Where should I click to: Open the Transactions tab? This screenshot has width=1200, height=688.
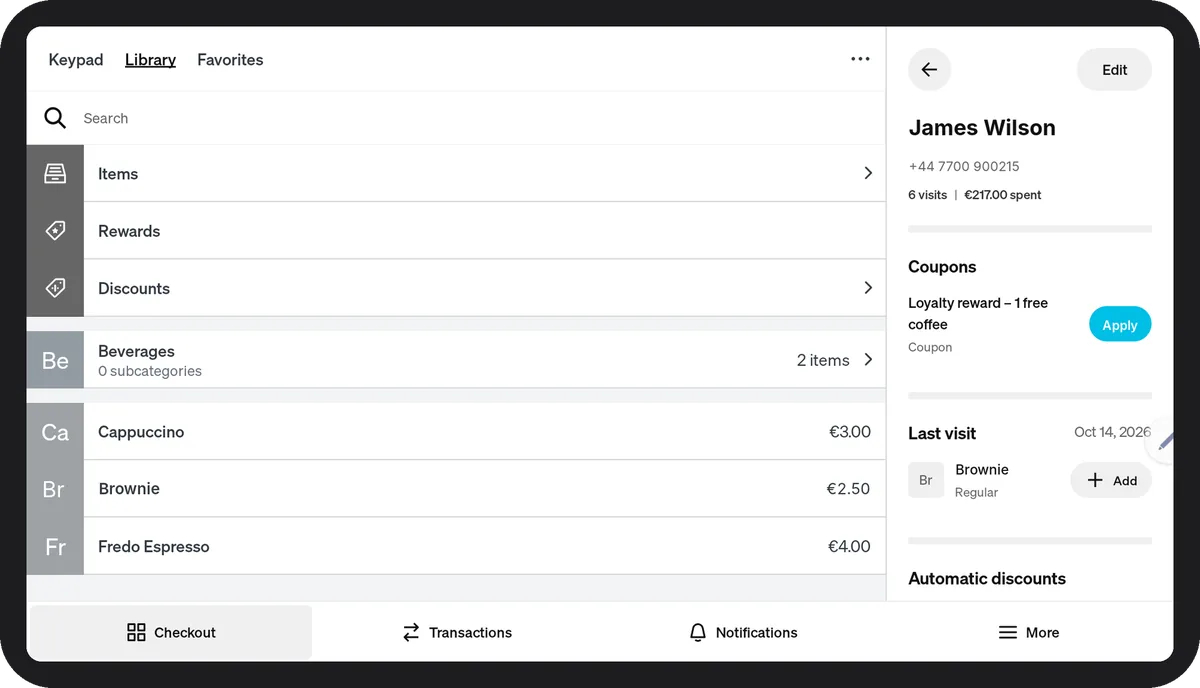pos(457,632)
